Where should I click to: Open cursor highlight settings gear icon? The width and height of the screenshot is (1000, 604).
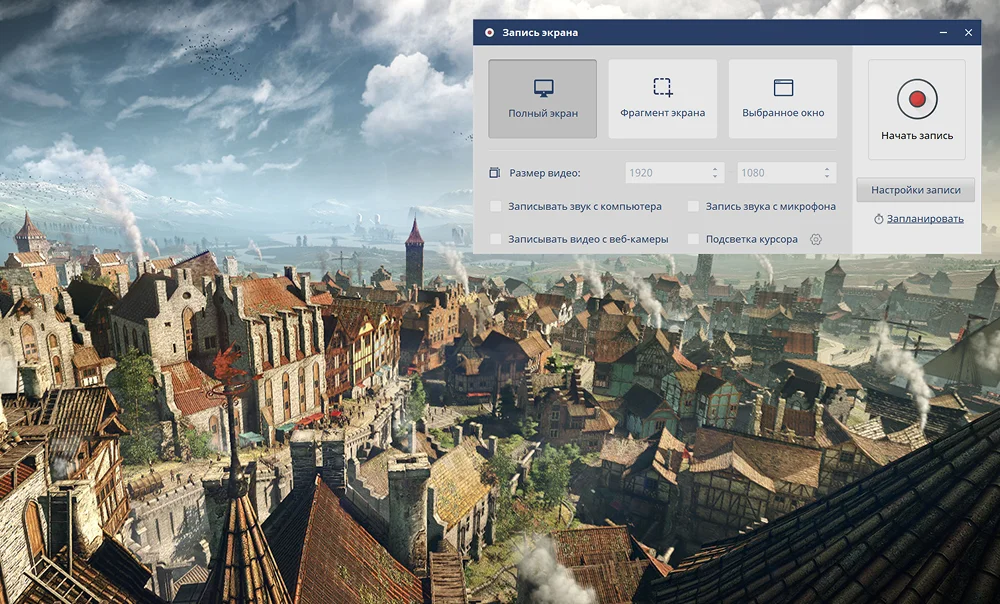pyautogui.click(x=816, y=240)
